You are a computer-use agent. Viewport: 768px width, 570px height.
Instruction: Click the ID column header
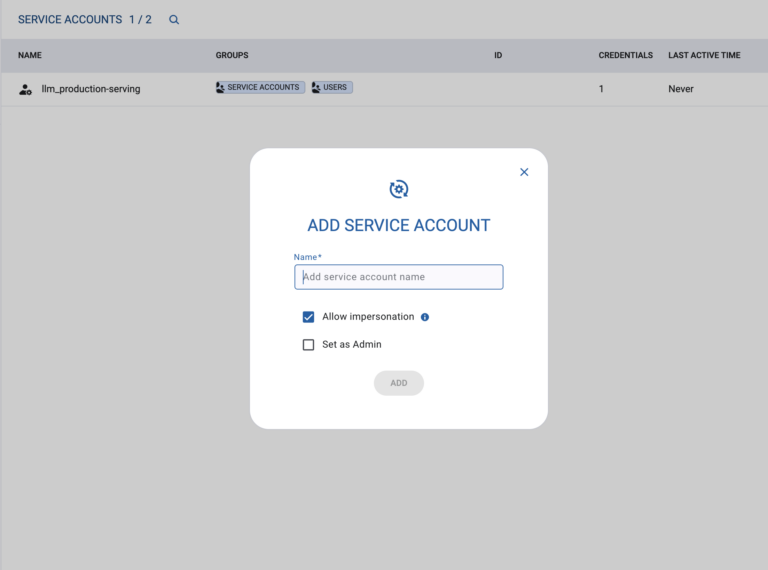[x=498, y=55]
